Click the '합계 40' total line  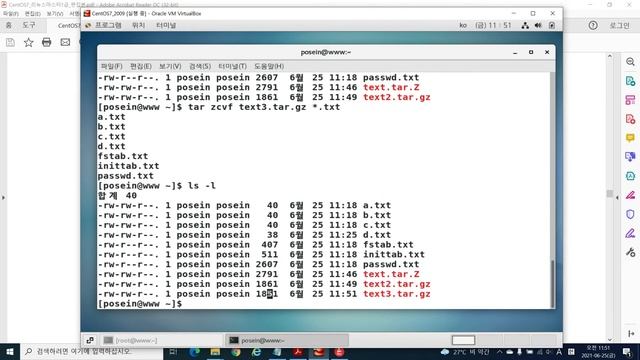(x=117, y=196)
